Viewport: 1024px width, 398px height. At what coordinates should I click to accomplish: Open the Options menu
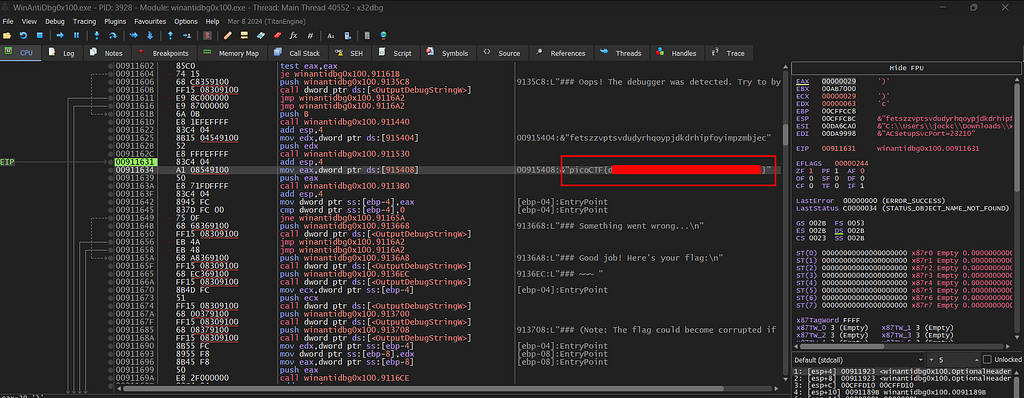tap(185, 22)
